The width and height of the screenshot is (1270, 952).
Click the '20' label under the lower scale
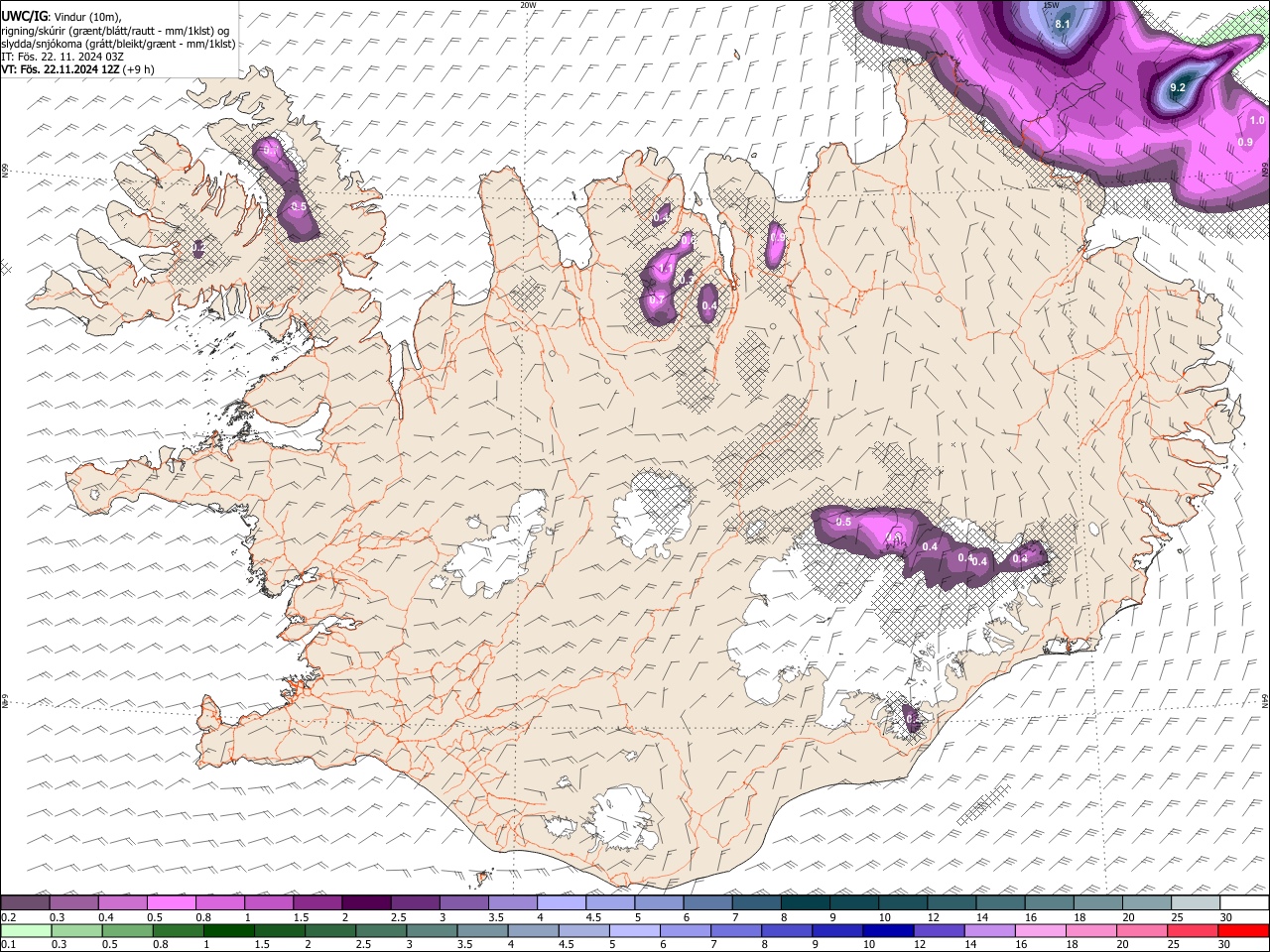point(1122,945)
